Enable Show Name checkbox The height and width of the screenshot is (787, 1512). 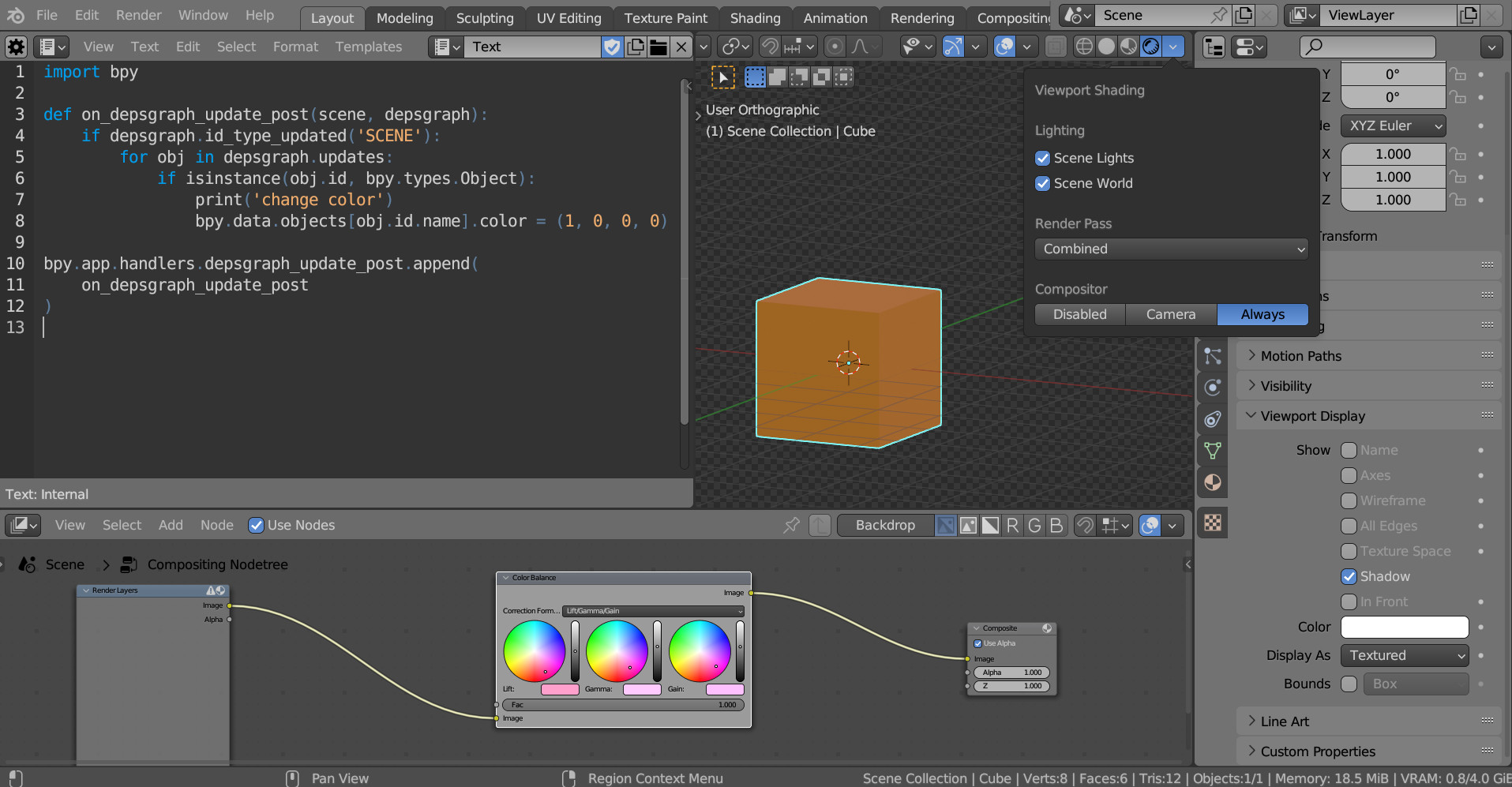click(x=1349, y=450)
